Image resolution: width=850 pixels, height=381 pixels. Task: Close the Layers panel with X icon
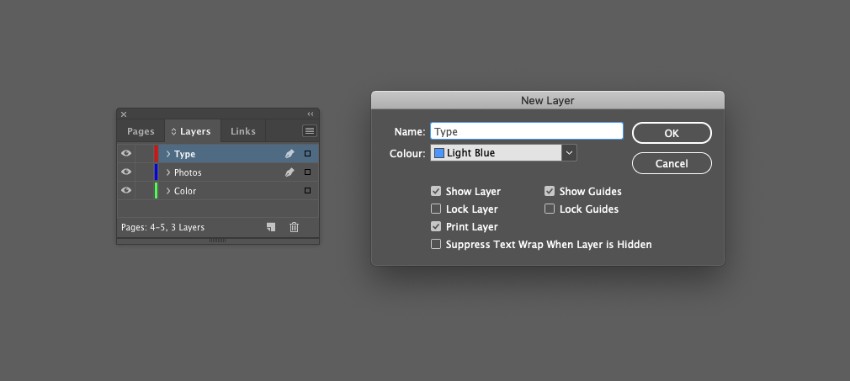(124, 114)
